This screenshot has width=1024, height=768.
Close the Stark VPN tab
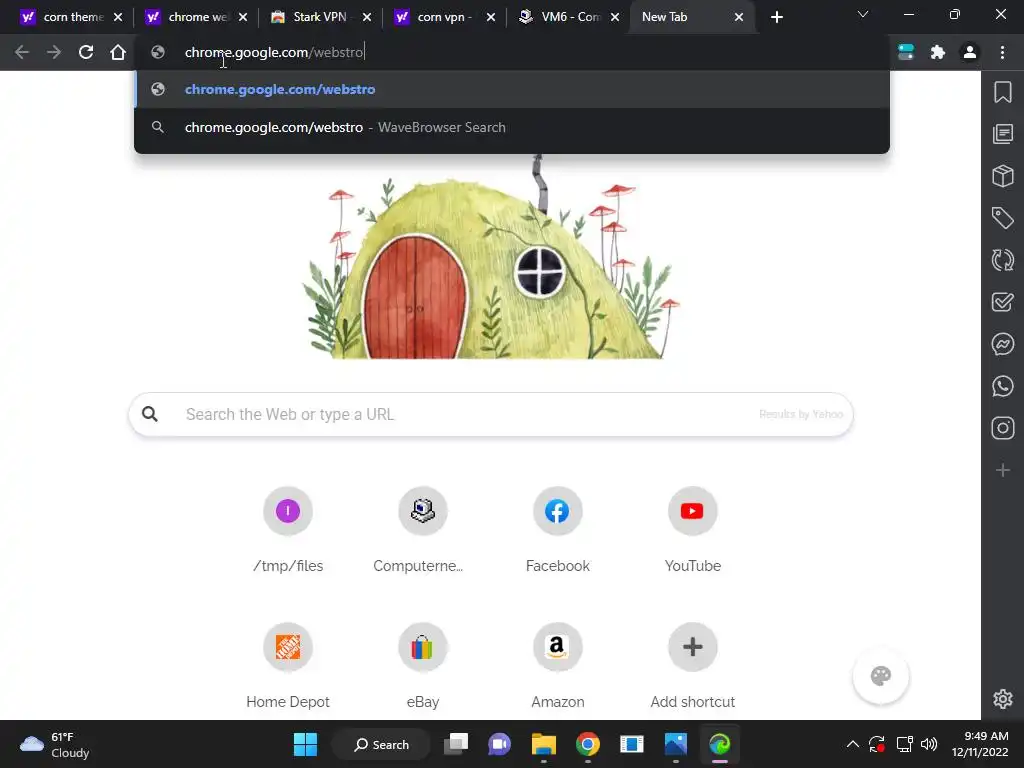[x=367, y=17]
